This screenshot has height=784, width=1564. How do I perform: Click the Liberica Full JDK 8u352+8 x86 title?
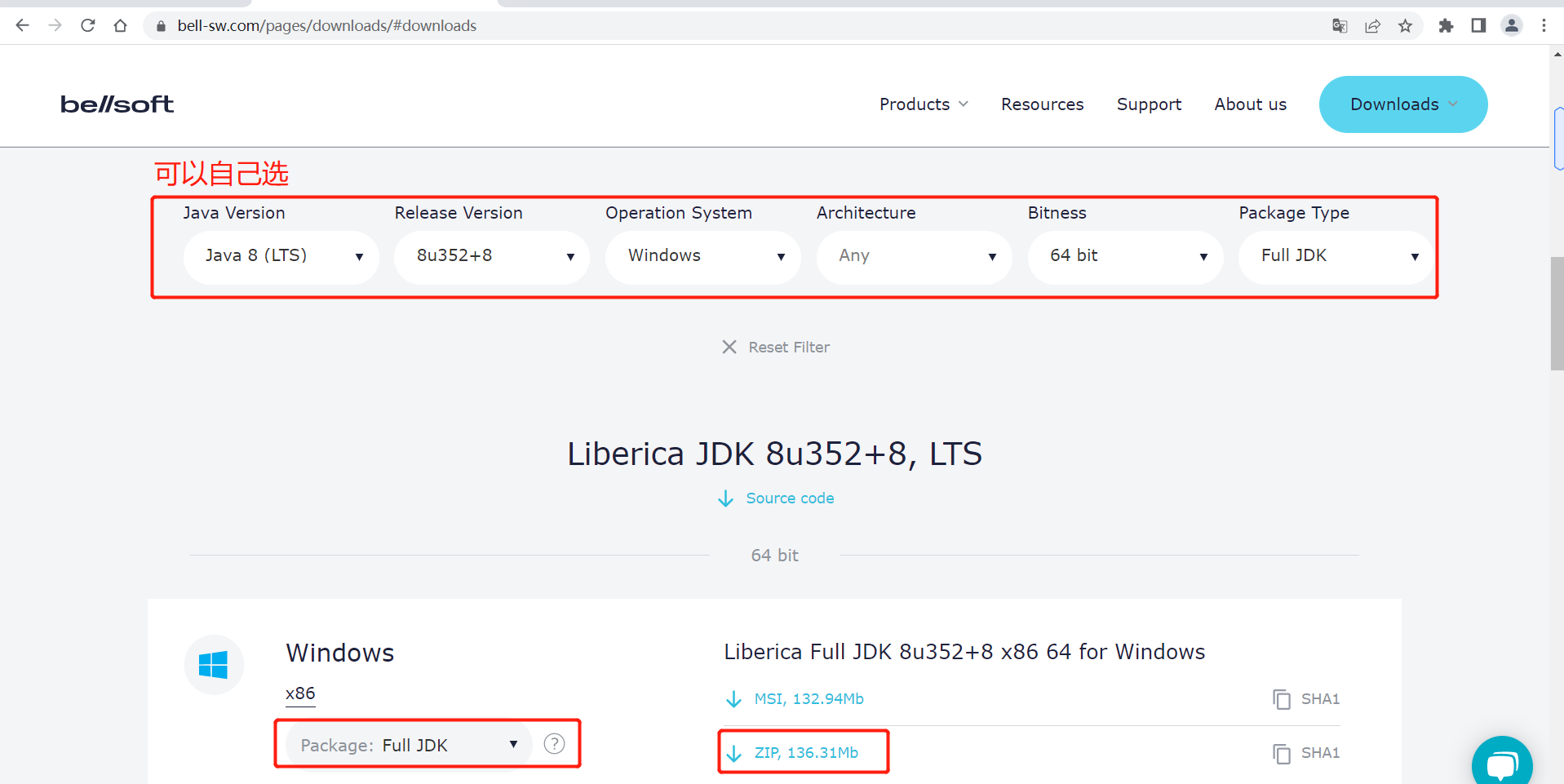[x=964, y=652]
